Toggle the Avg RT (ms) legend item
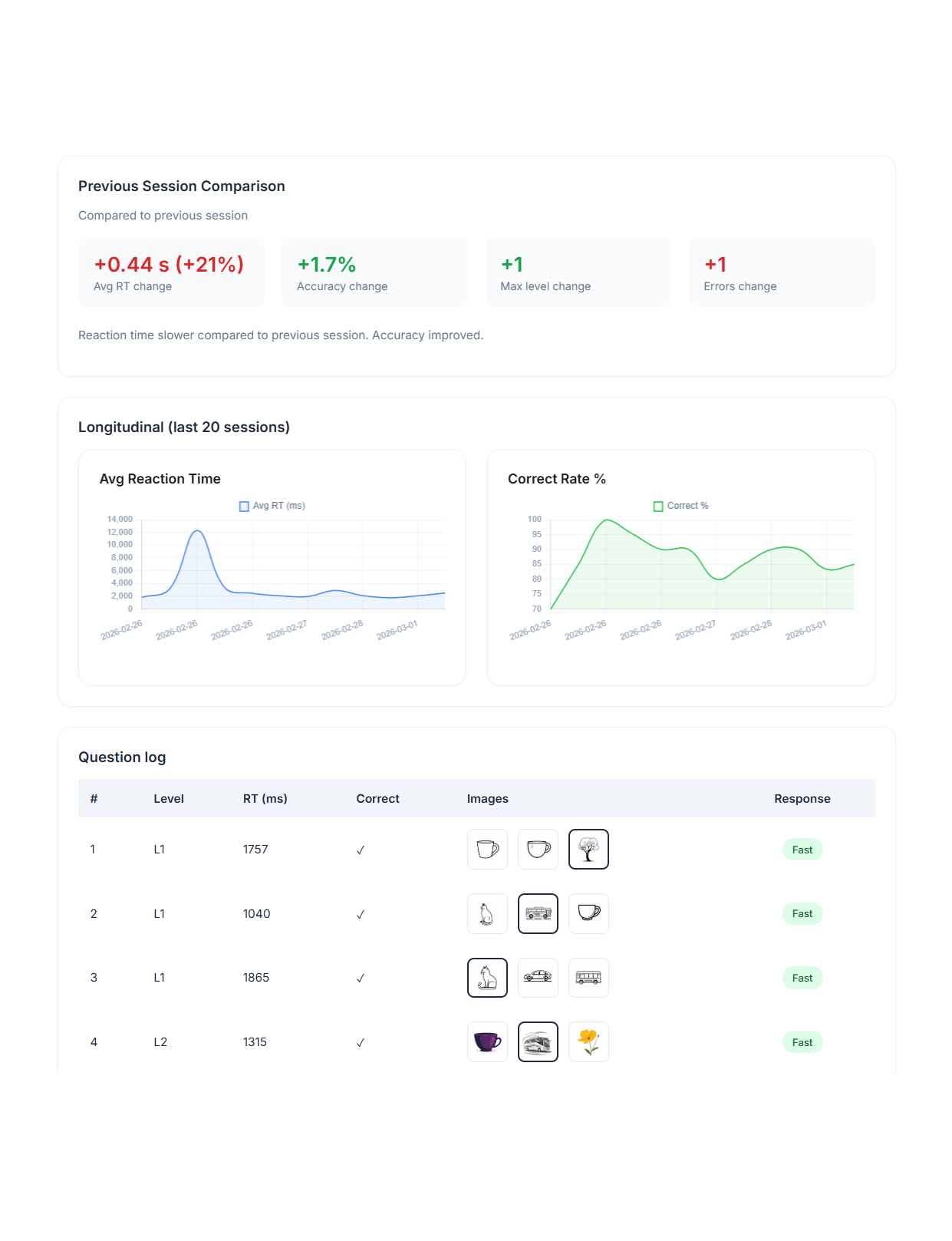The width and height of the screenshot is (952, 1241). (x=272, y=506)
